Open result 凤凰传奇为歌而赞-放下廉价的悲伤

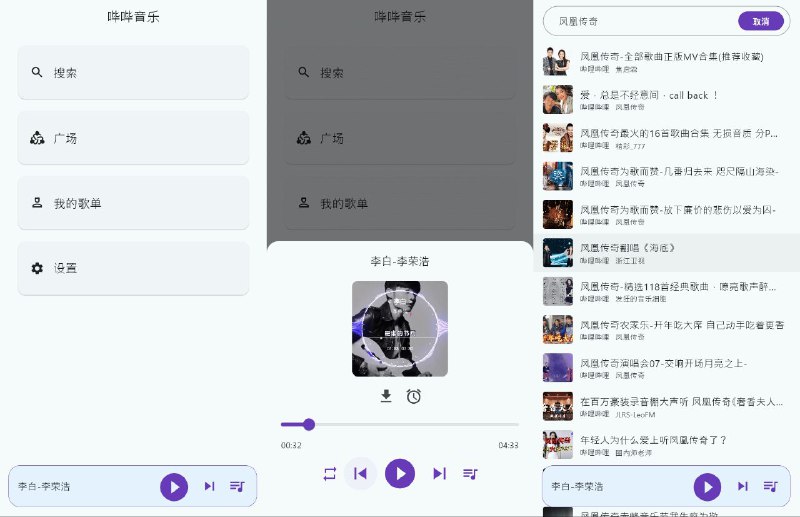[x=666, y=214]
